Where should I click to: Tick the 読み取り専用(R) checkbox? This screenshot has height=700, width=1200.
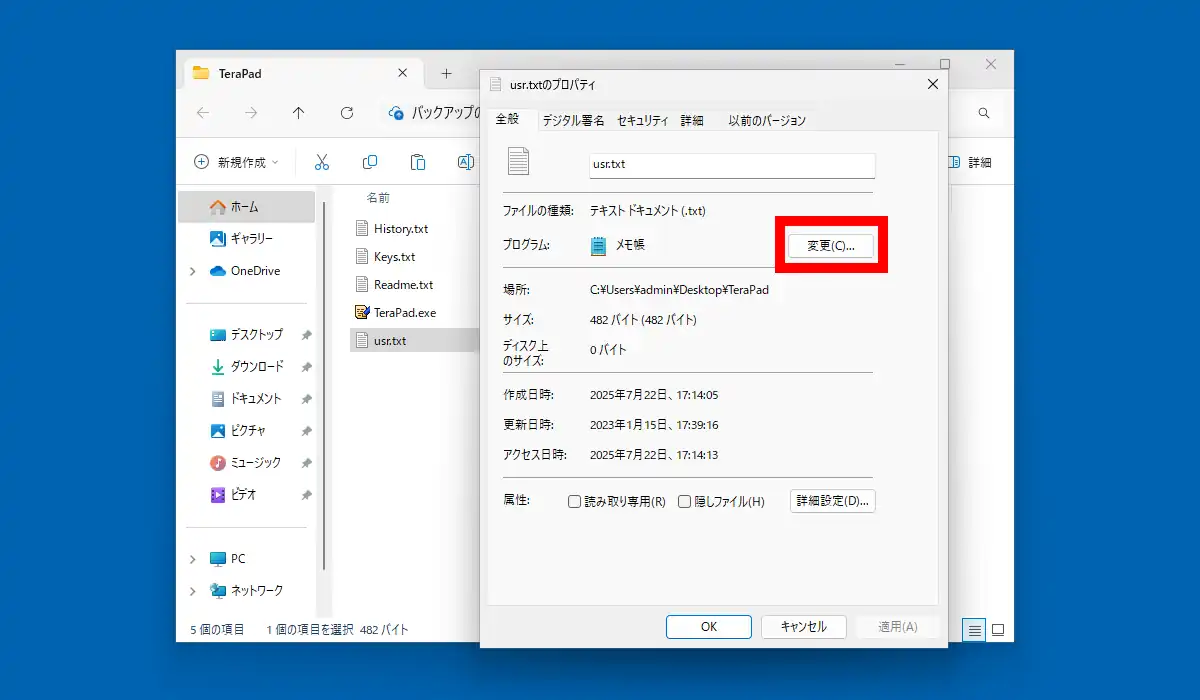point(574,502)
